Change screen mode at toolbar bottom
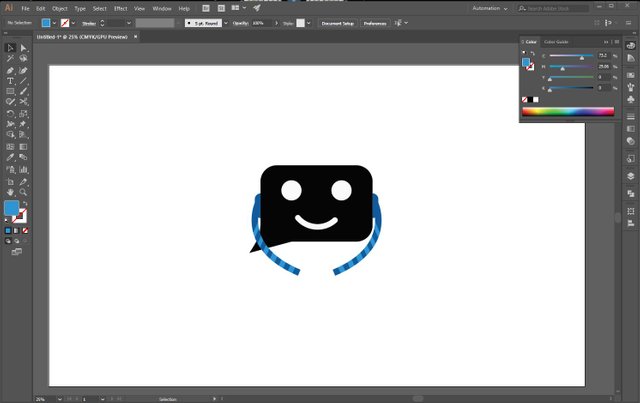640x403 pixels. (17, 252)
